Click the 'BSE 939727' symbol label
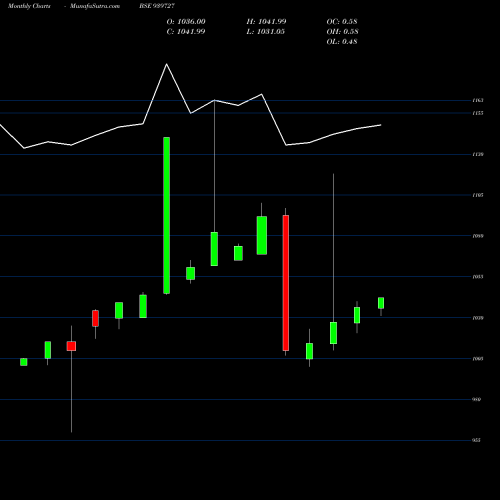This screenshot has width=500, height=500. click(x=157, y=6)
